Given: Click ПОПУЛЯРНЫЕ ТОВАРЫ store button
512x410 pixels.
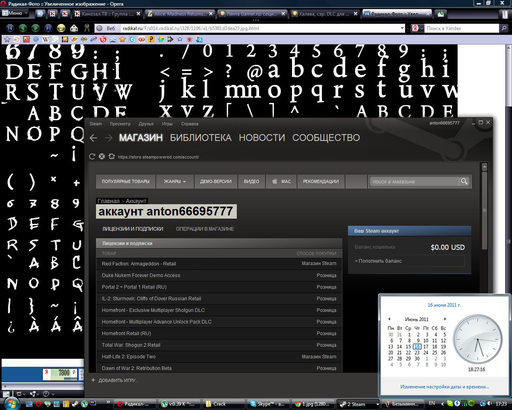Looking at the screenshot, I should [x=125, y=181].
